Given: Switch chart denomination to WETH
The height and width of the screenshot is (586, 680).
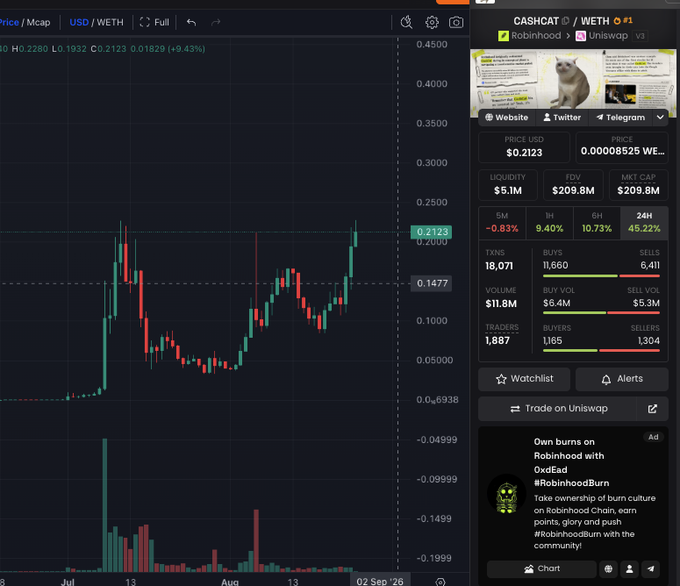Looking at the screenshot, I should (x=110, y=22).
